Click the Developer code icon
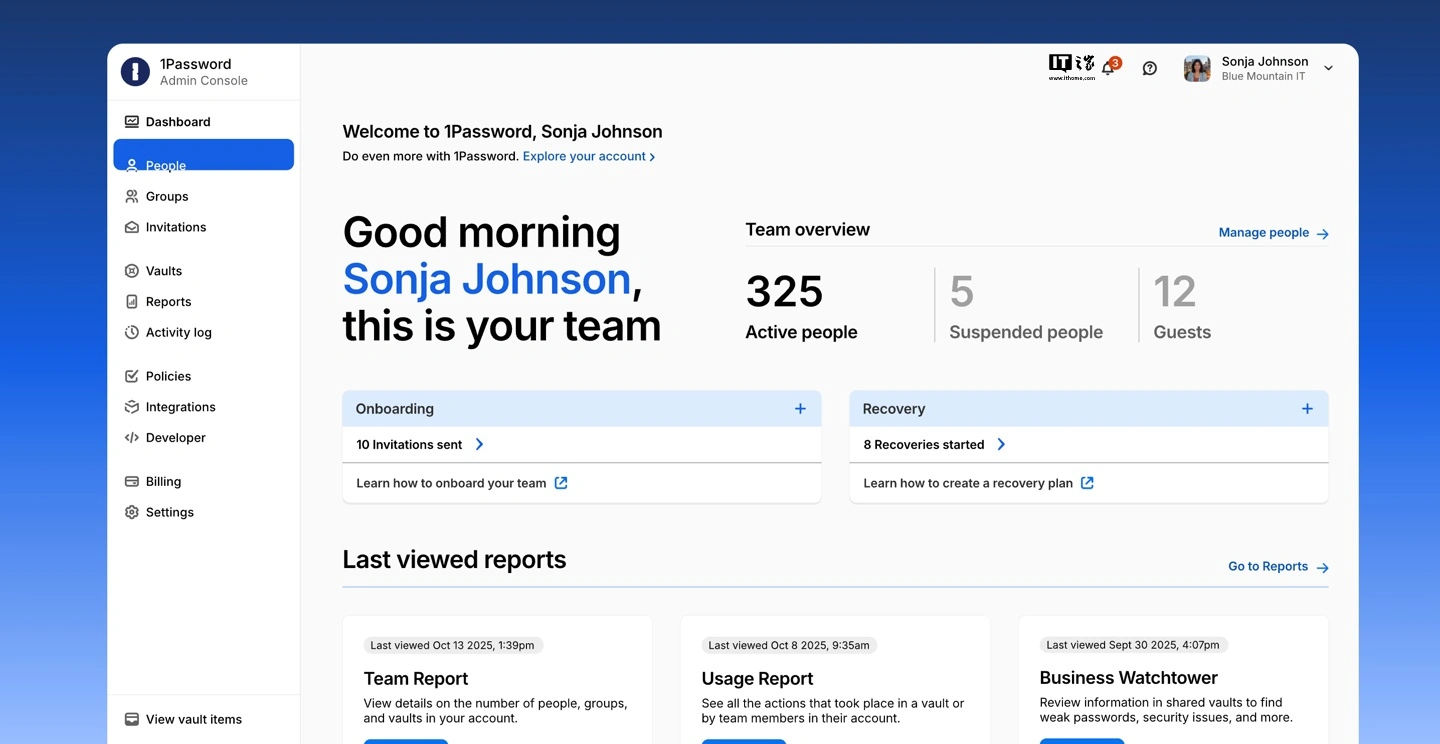Image resolution: width=1440 pixels, height=744 pixels. (131, 438)
